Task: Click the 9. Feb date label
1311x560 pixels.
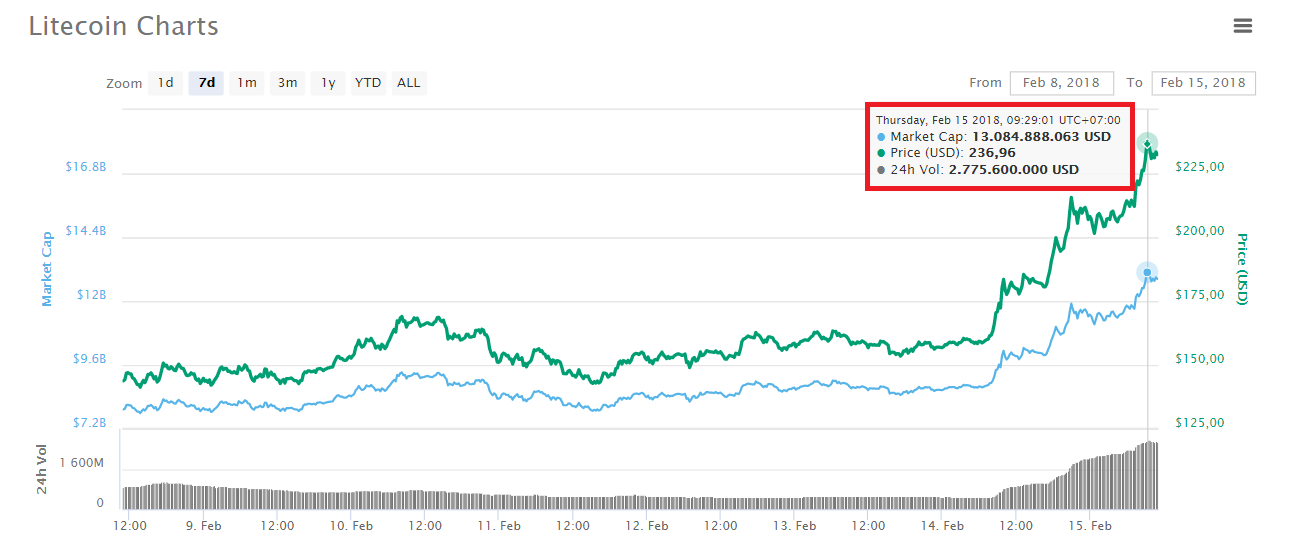Action: (x=204, y=525)
